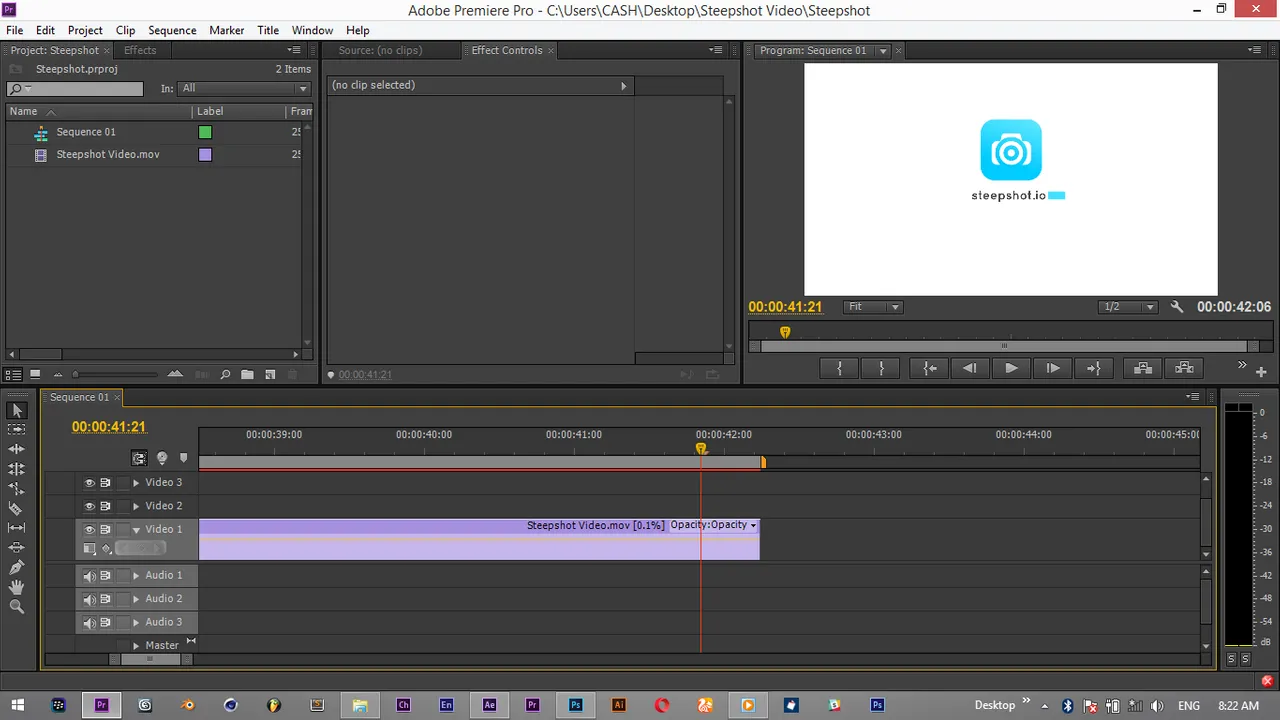Select the Slide tool
Screen dimensions: 1280x720
[x=16, y=548]
